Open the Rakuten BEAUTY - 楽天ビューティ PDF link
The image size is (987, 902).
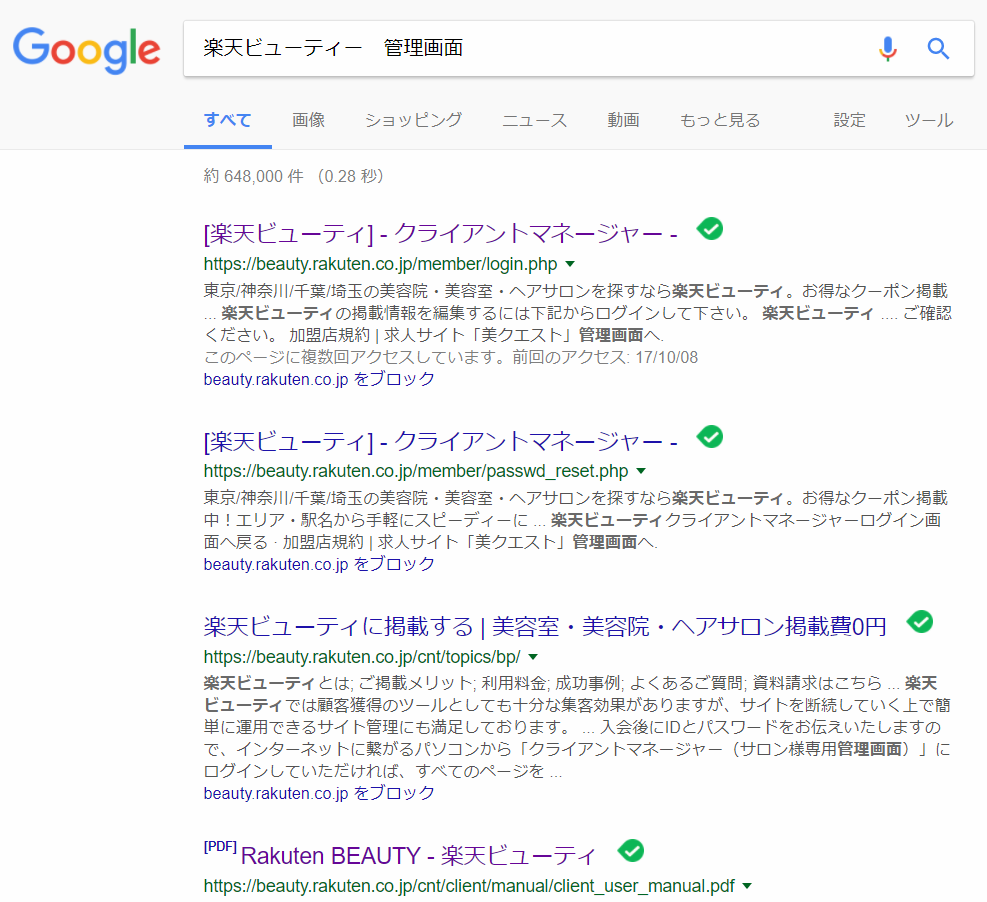(418, 855)
